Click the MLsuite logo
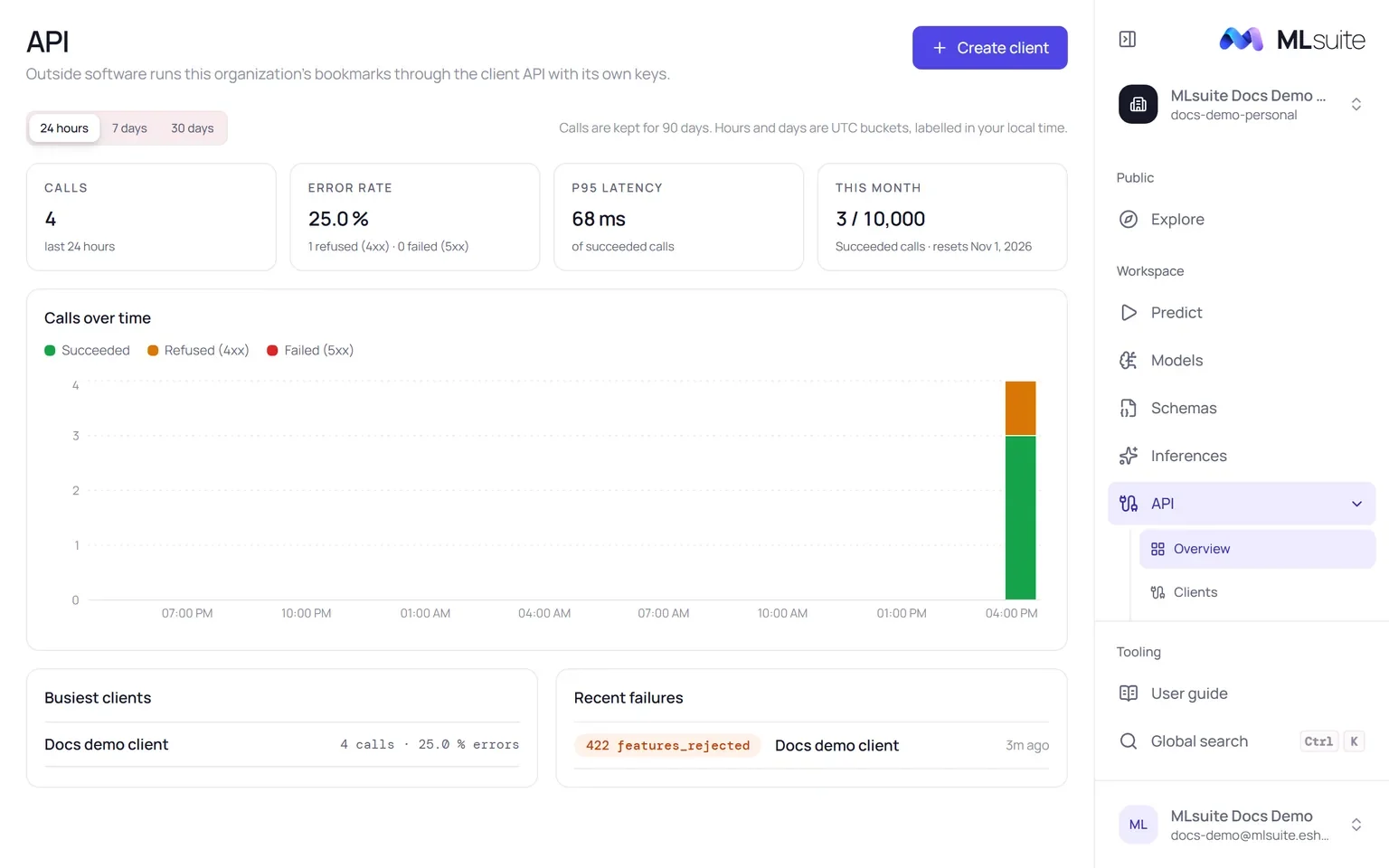This screenshot has height=868, width=1389. [1292, 39]
